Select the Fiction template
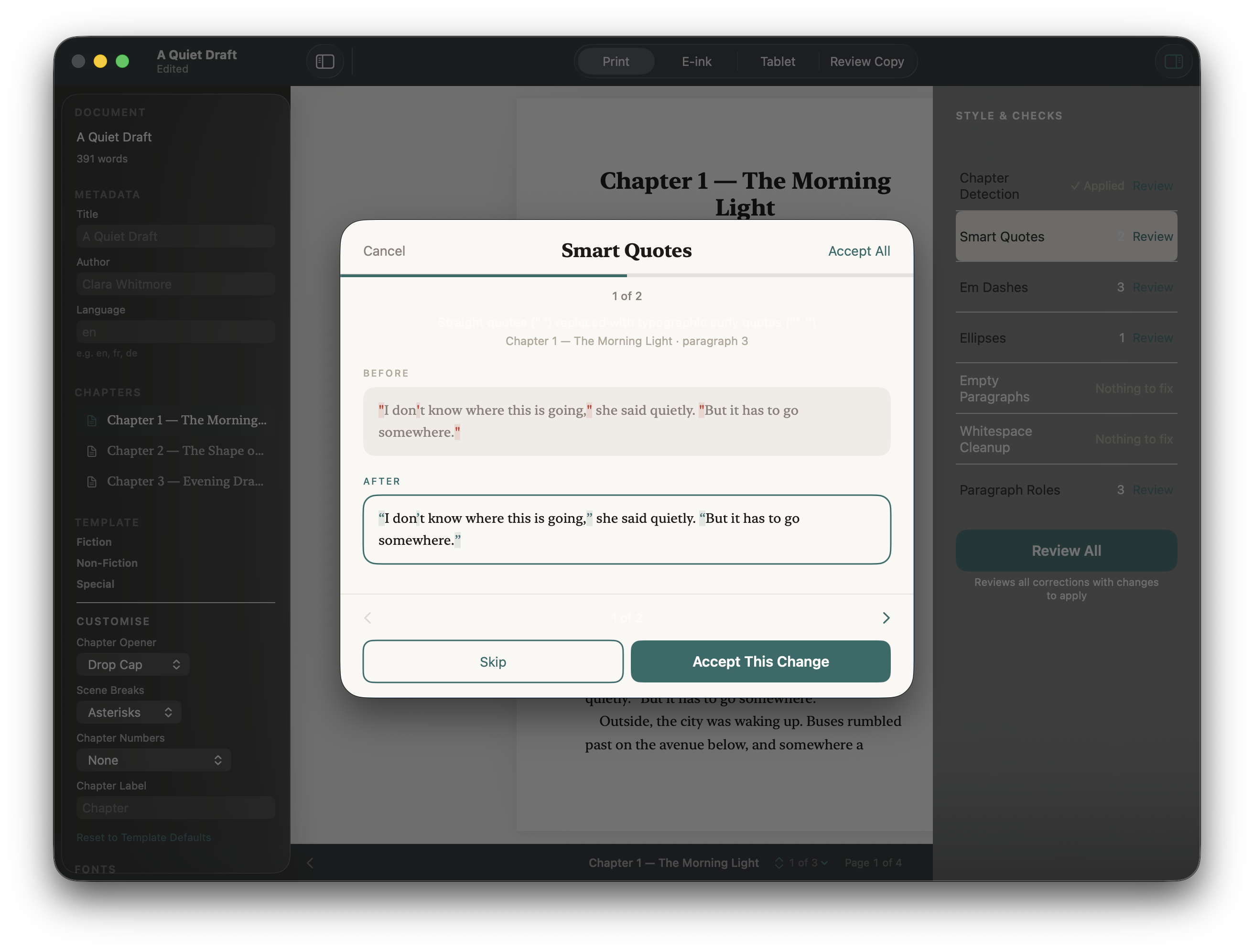The height and width of the screenshot is (952, 1254). pyautogui.click(x=94, y=542)
